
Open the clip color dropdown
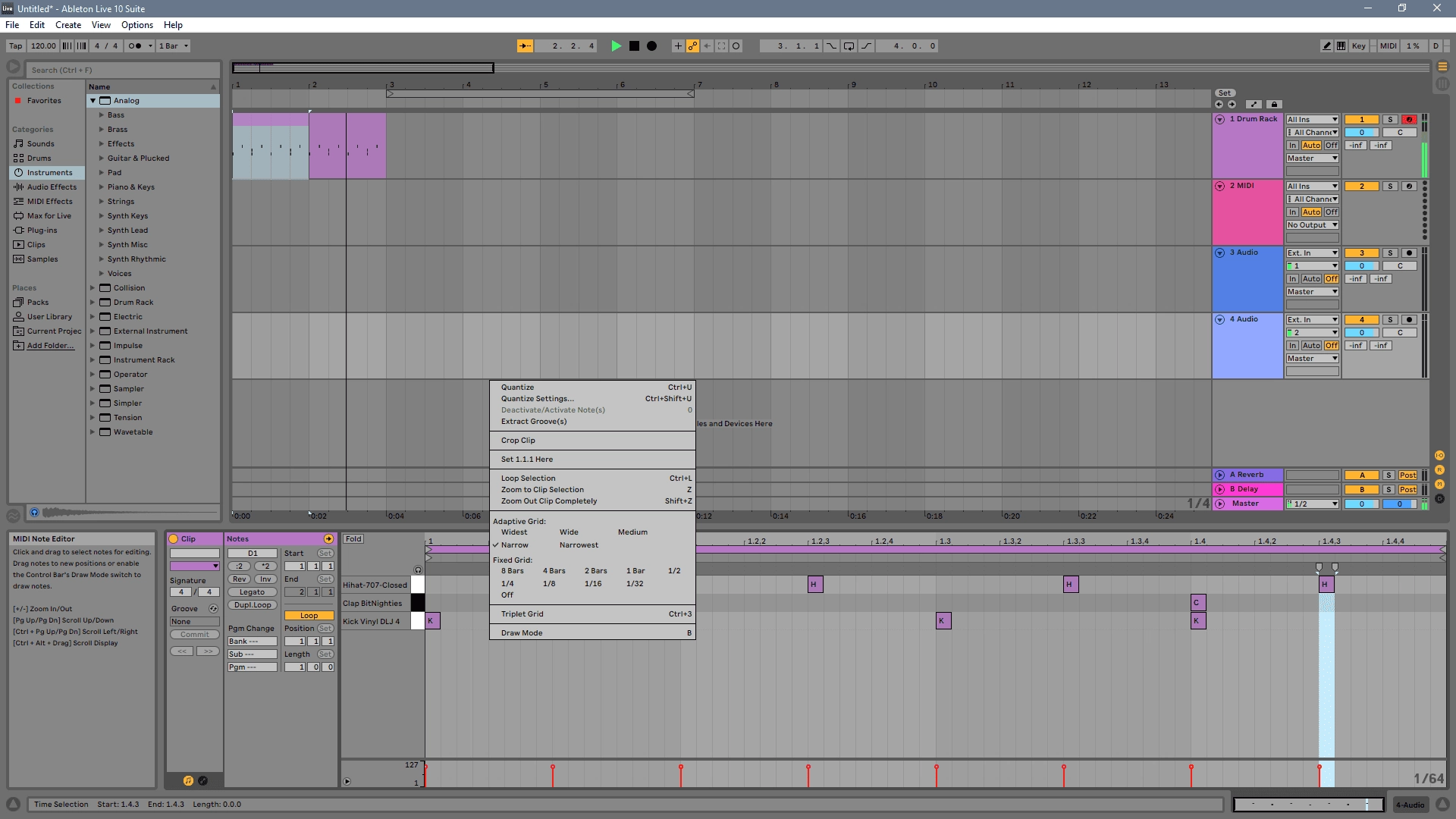[x=195, y=566]
